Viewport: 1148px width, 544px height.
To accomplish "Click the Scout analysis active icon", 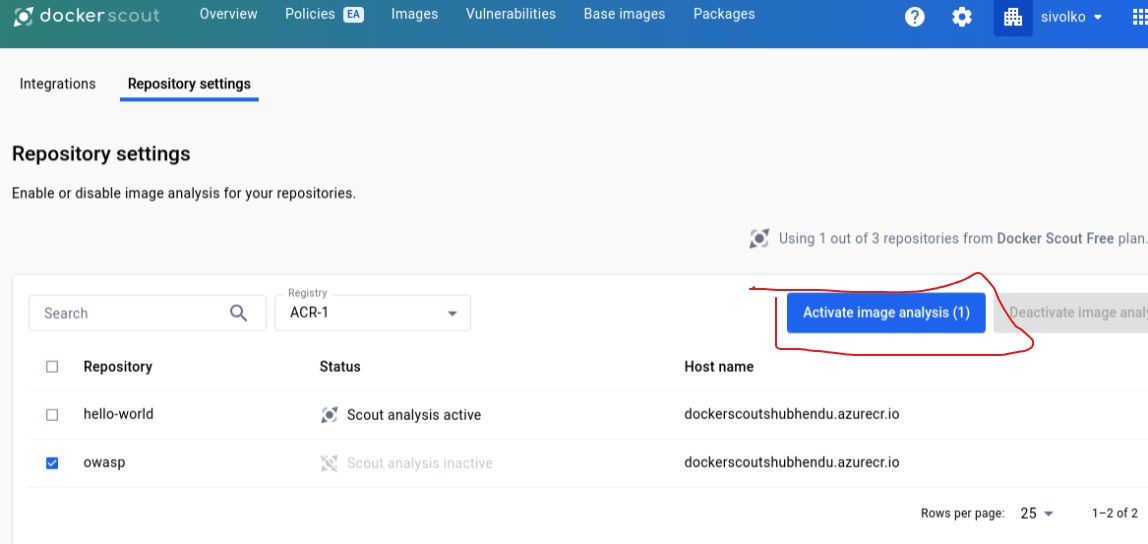I will pyautogui.click(x=329, y=415).
